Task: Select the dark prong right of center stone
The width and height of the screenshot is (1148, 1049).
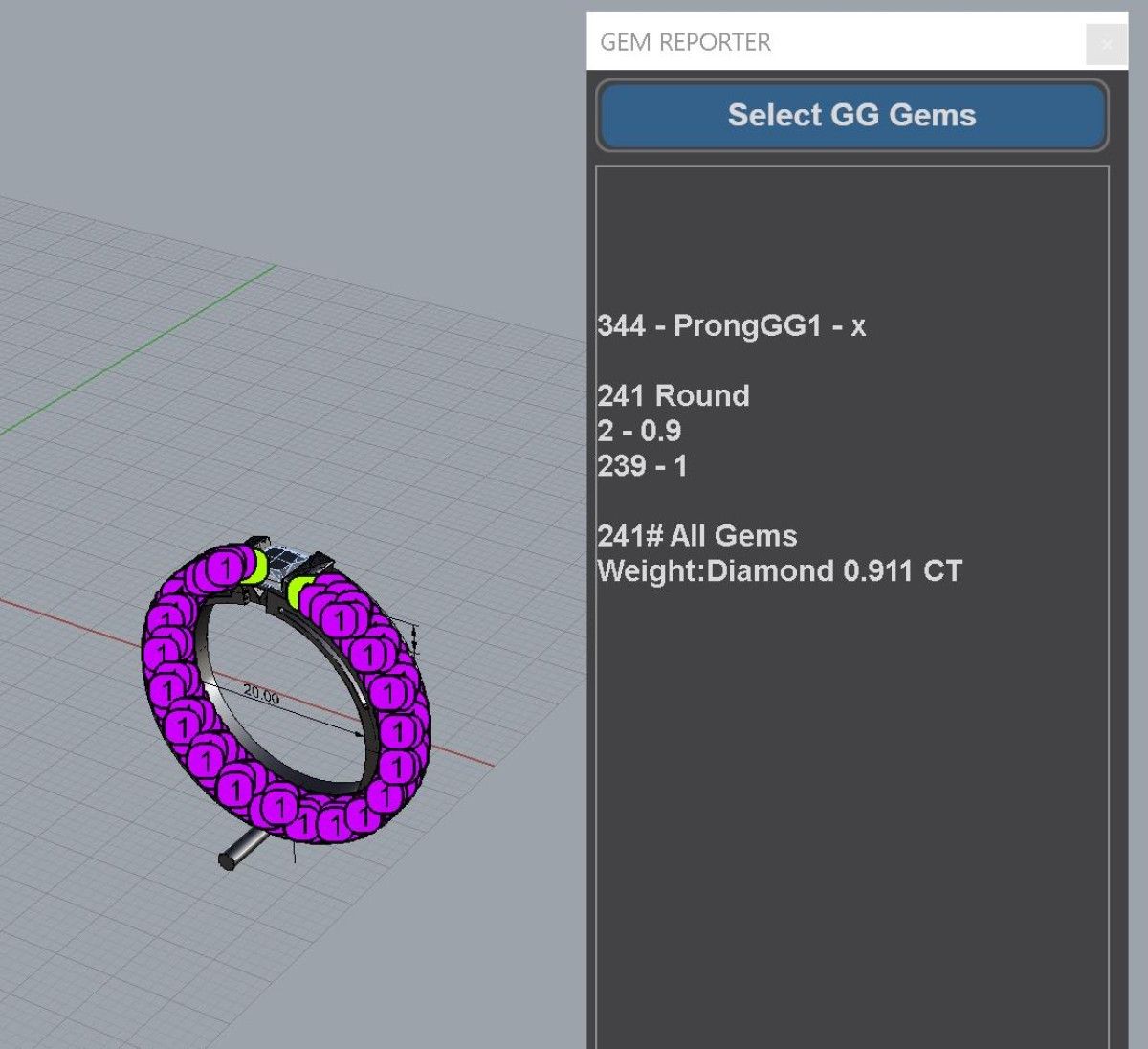Action: click(x=319, y=563)
